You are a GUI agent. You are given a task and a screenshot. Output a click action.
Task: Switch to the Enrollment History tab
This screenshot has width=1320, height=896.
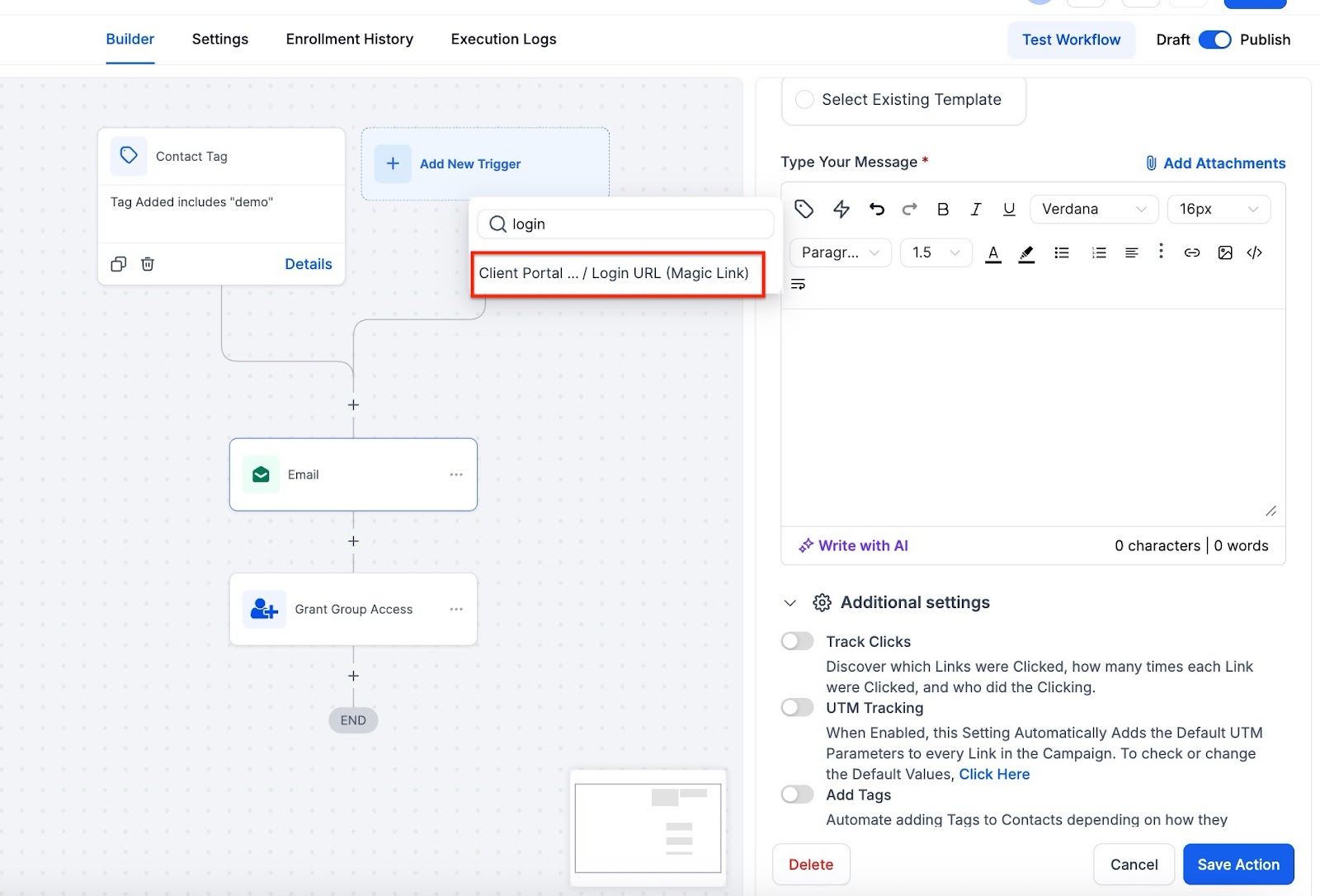click(x=349, y=40)
